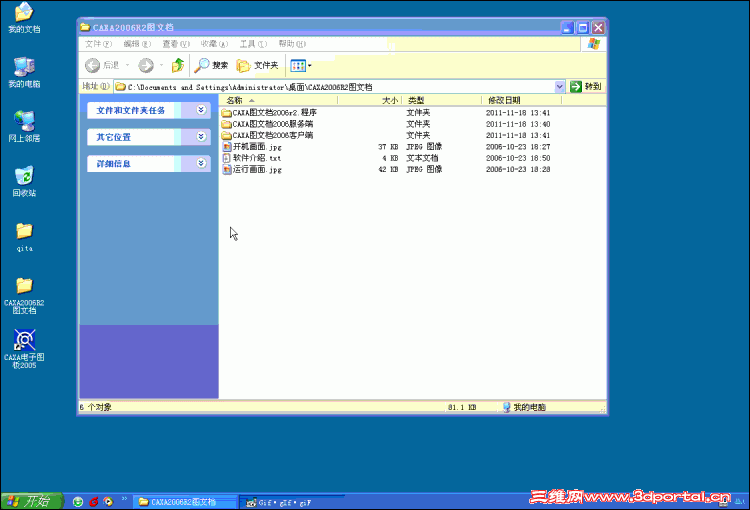Select the 运行画面.jpg file icon
750x510 pixels.
227,169
